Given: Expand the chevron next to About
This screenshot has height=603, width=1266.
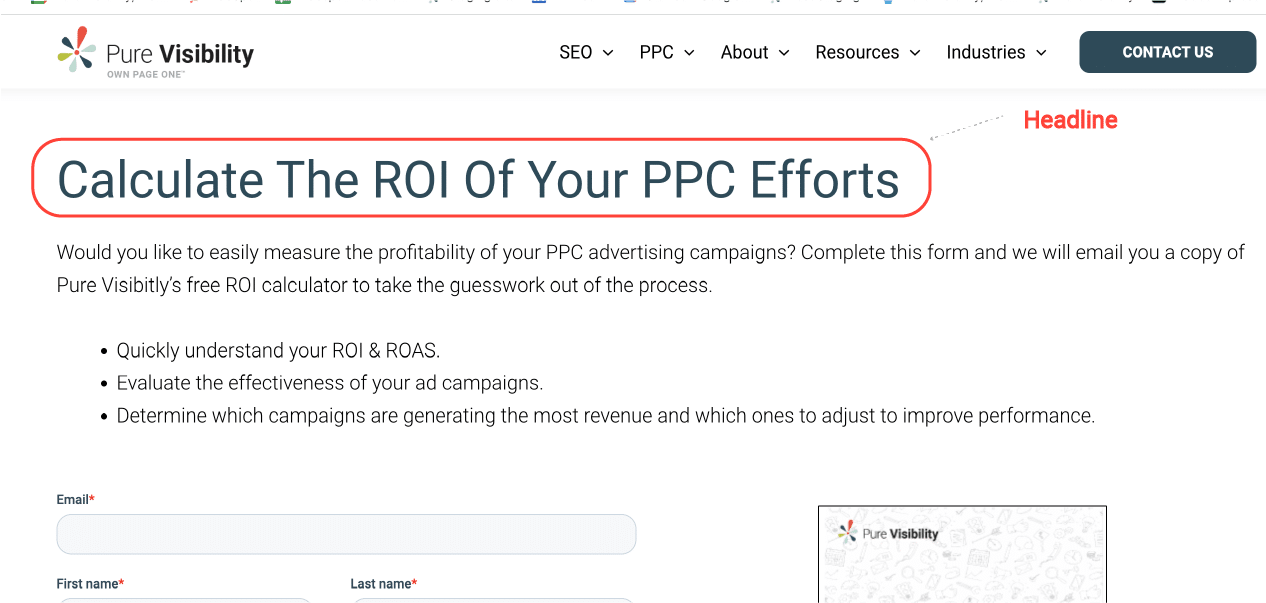Looking at the screenshot, I should [x=784, y=53].
